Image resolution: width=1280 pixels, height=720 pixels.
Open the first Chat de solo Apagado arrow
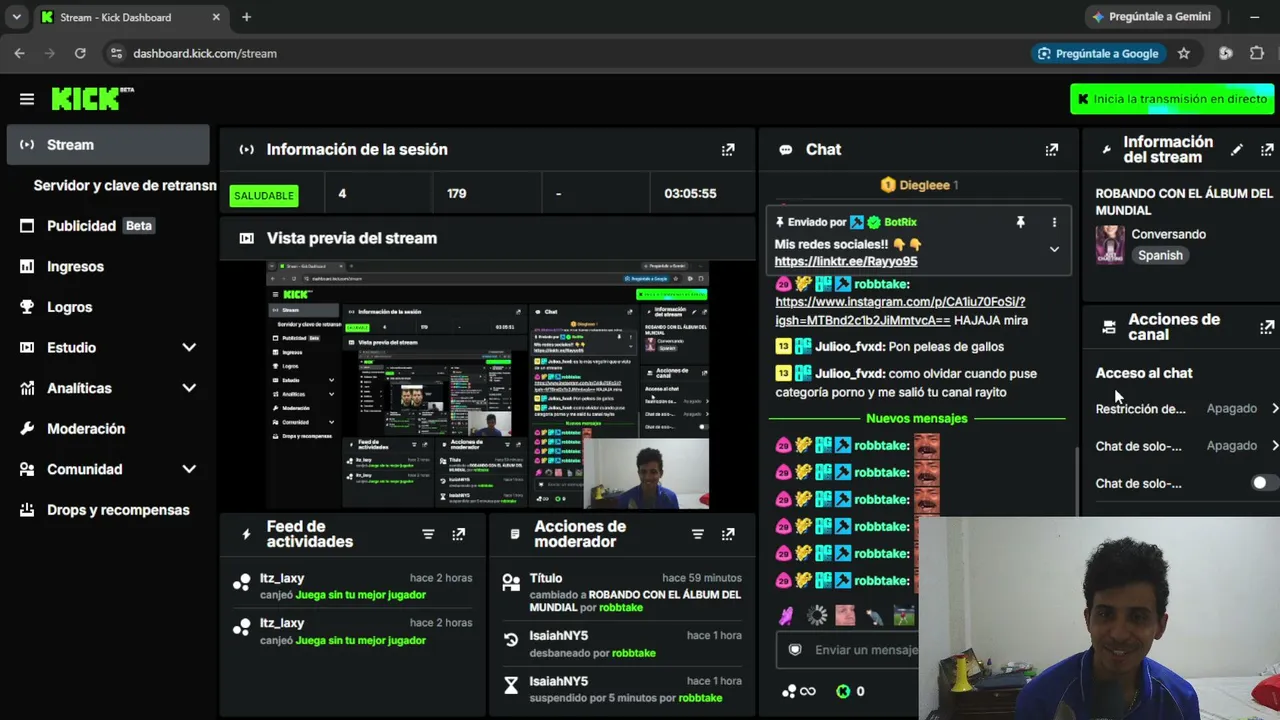[x=1275, y=446]
